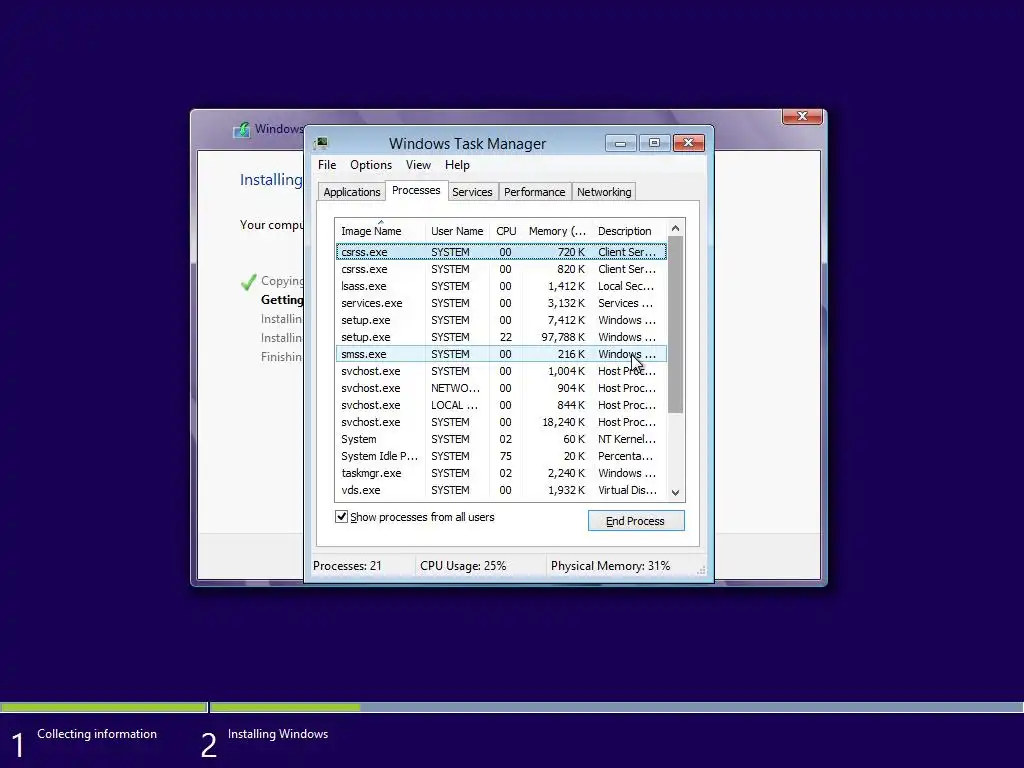Click the Task Manager title bar icon

[321, 143]
